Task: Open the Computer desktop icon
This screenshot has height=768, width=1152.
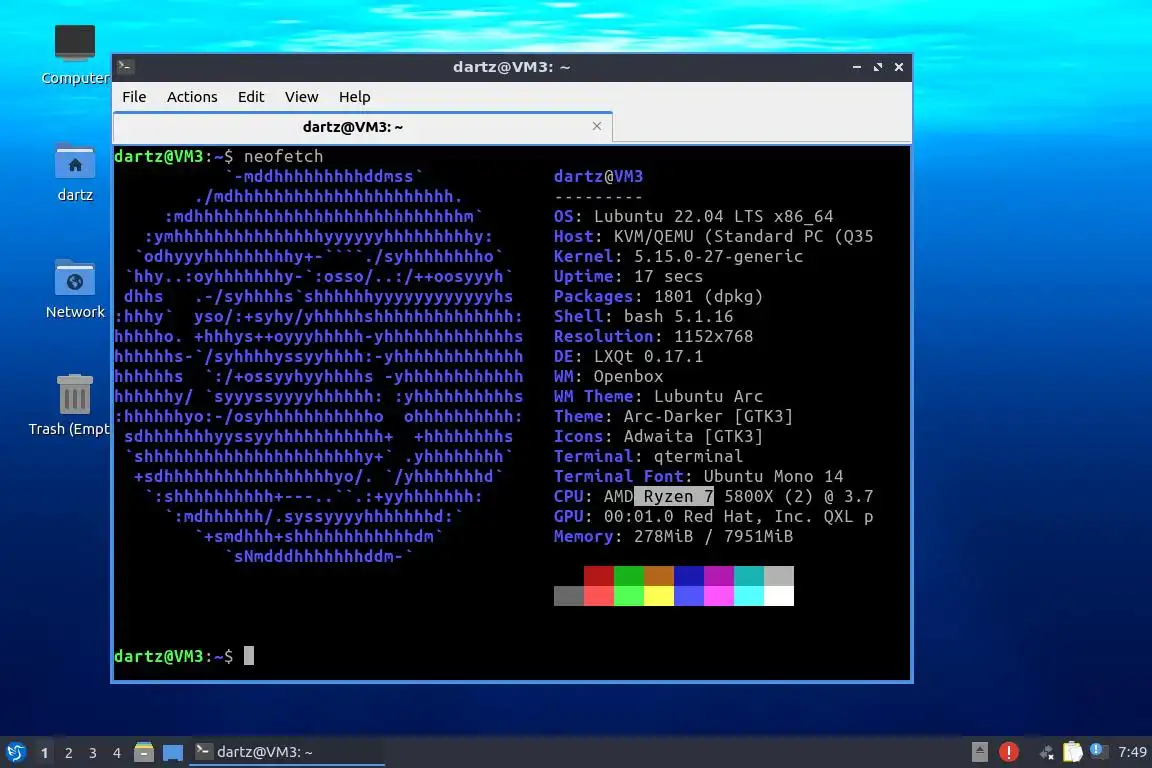Action: [x=75, y=54]
